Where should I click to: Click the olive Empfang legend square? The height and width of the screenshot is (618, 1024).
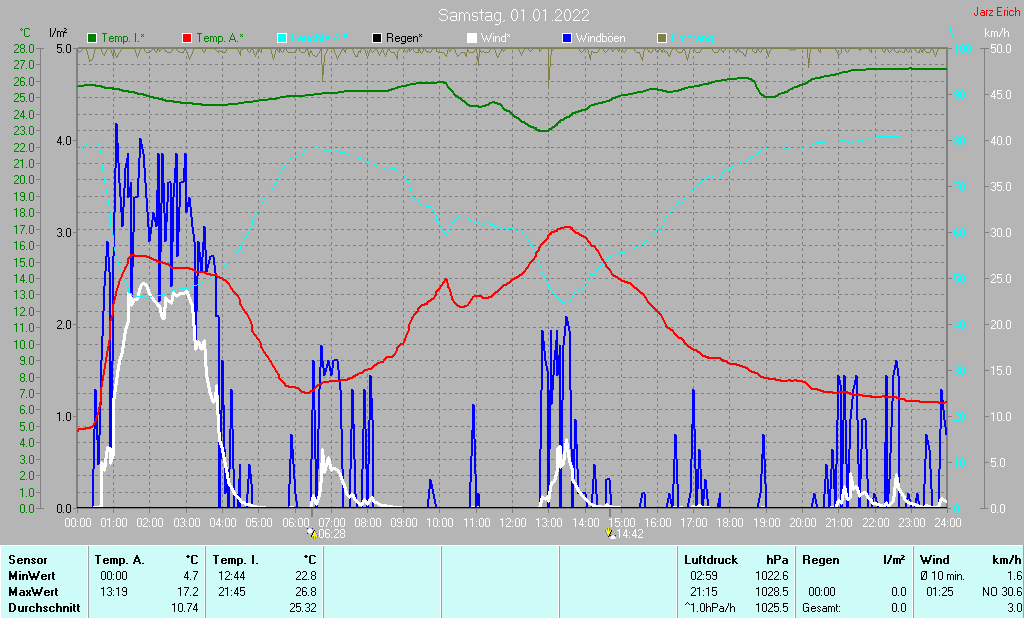coord(661,38)
